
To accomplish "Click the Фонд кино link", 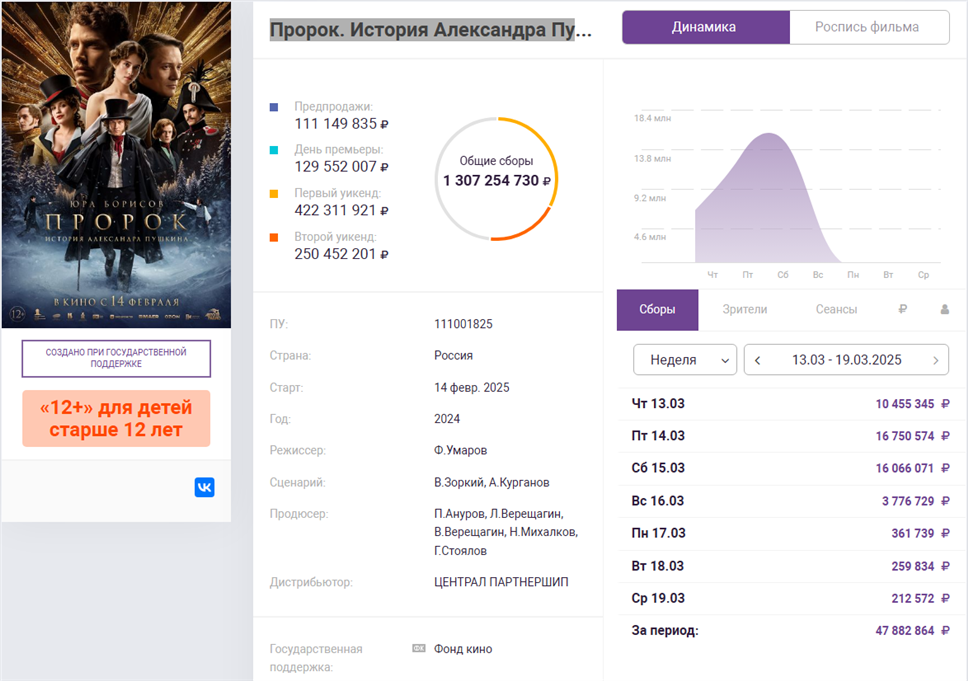I will click(463, 649).
